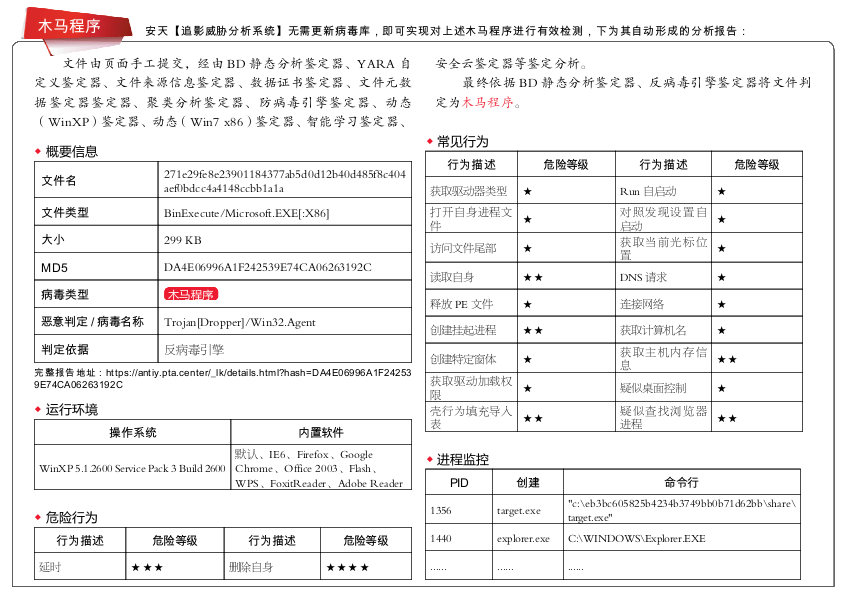Select PID 1440 in the process table
Screen dimensions: 846x597
point(441,538)
